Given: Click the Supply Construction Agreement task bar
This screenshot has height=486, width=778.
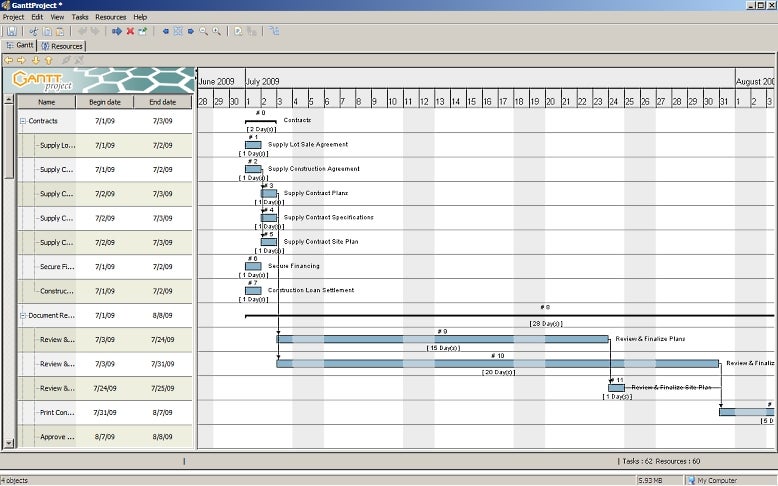Looking at the screenshot, I should click(253, 169).
